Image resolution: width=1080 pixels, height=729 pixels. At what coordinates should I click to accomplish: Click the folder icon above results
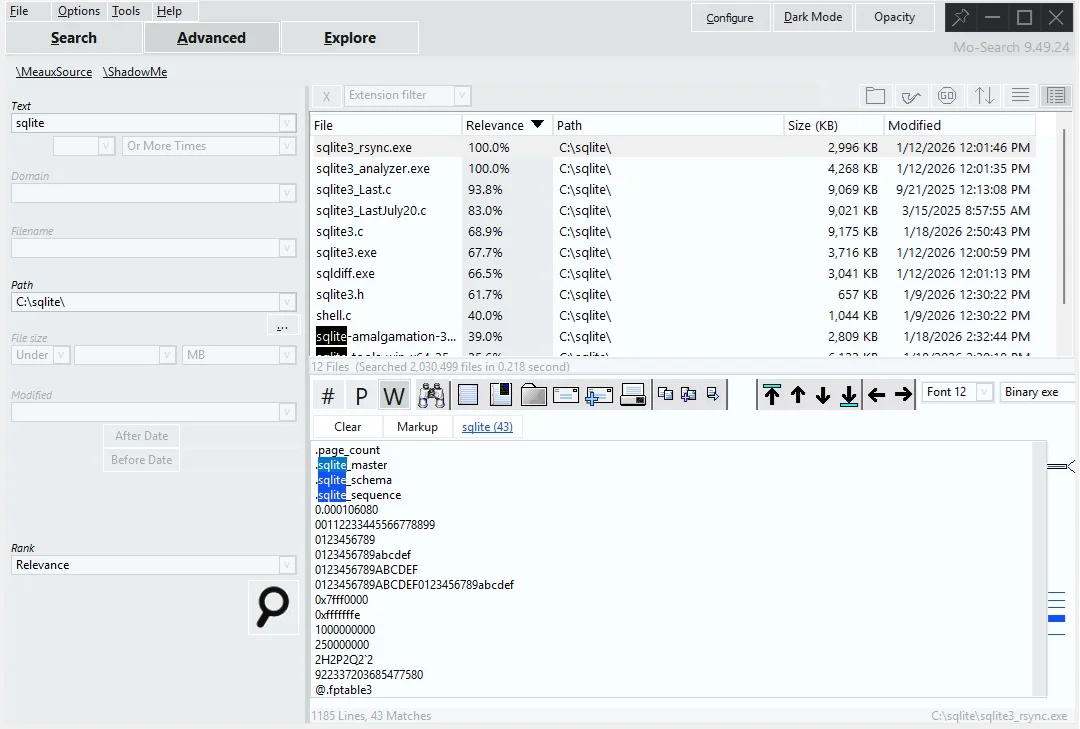875,96
